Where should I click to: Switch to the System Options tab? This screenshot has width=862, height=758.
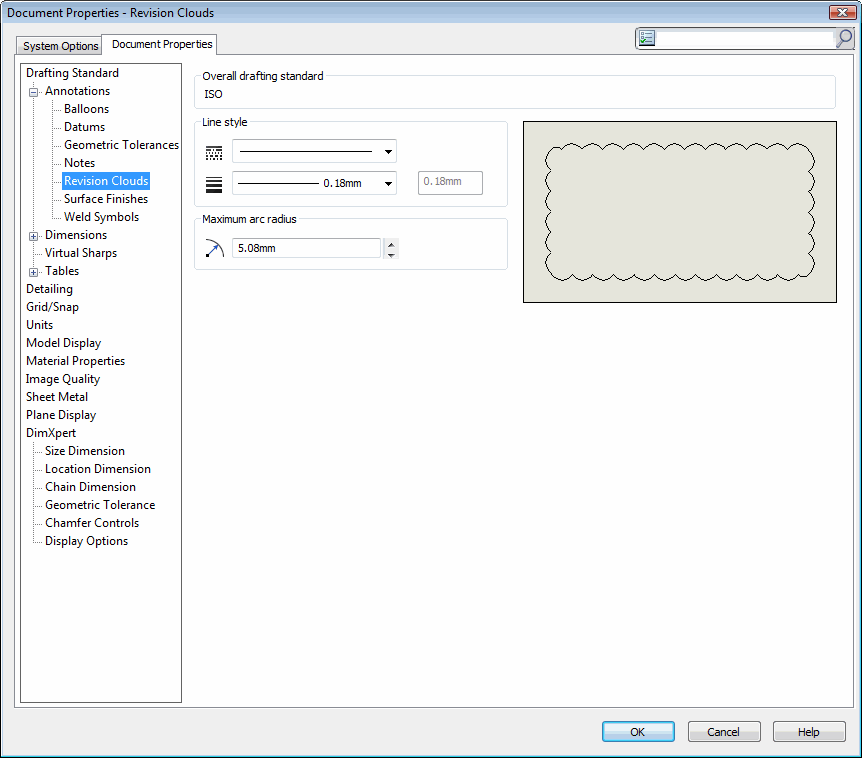pyautogui.click(x=60, y=46)
